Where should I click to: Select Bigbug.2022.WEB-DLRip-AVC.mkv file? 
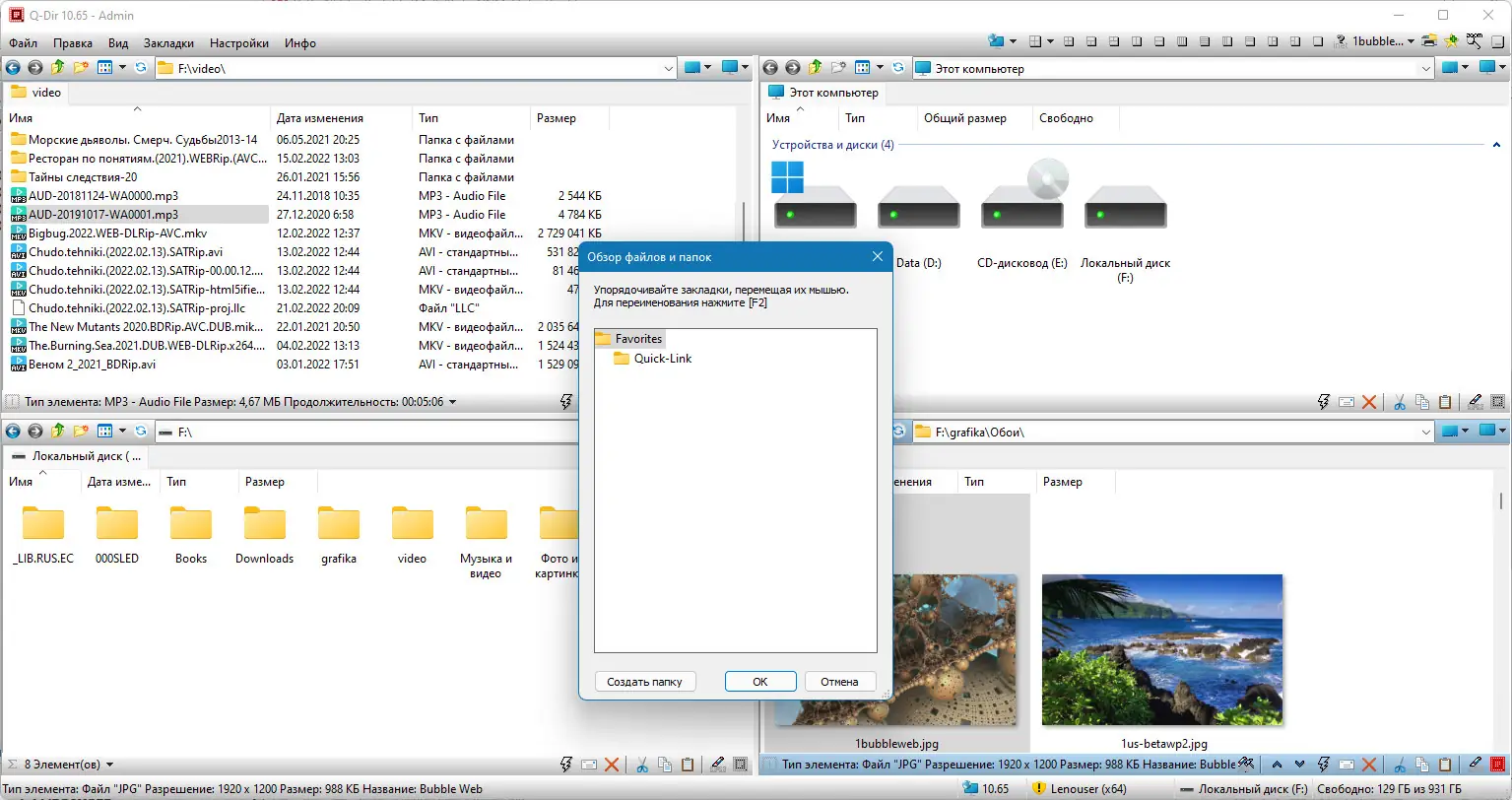click(118, 233)
